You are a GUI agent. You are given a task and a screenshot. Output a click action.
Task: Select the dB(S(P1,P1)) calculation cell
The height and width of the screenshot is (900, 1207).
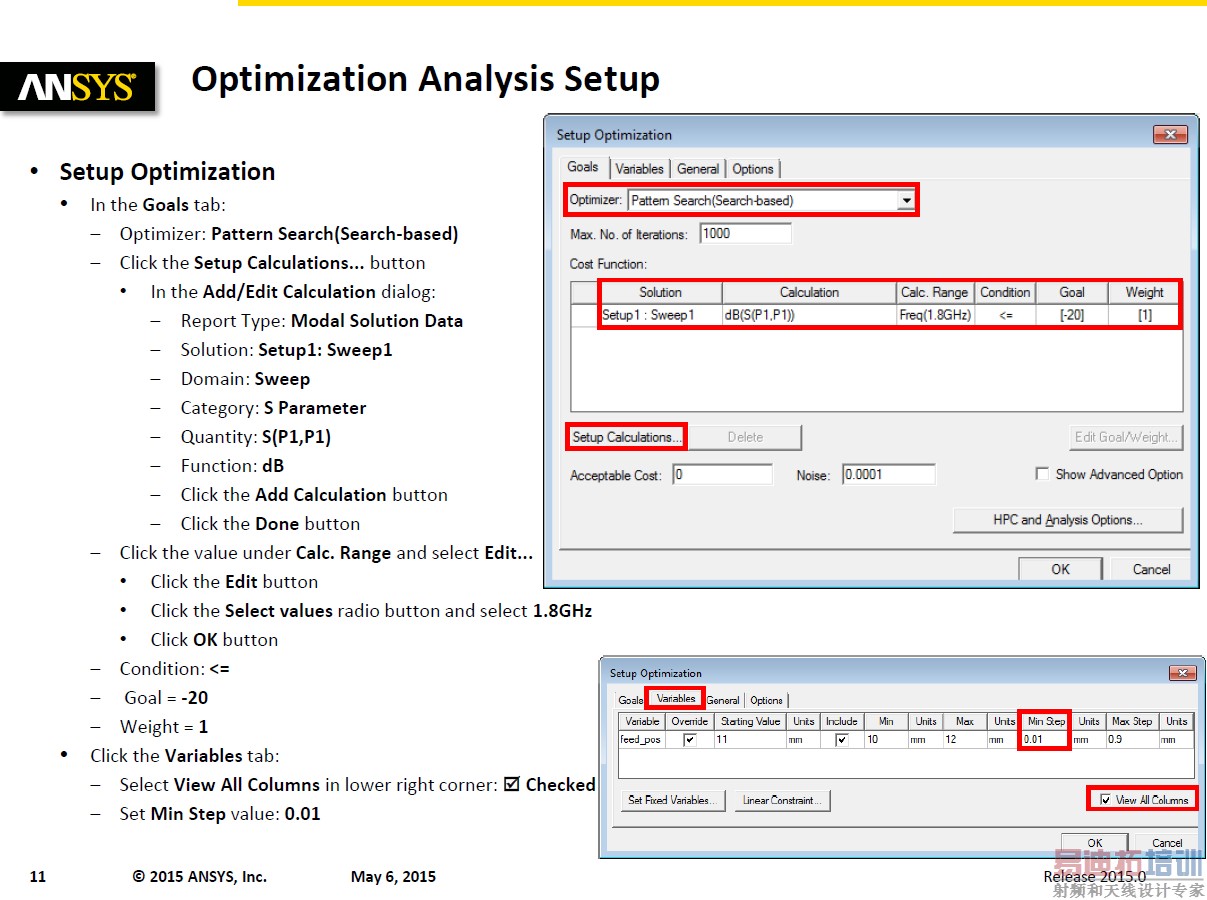tap(809, 315)
